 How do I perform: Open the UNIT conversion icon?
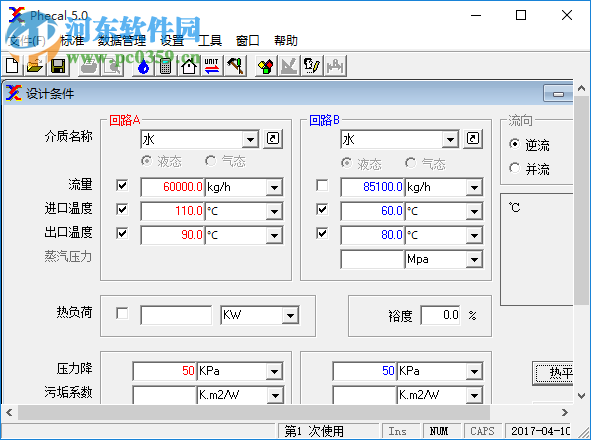(x=212, y=66)
